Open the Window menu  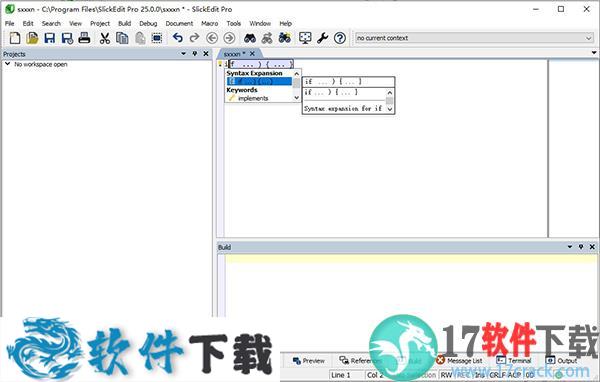[260, 23]
